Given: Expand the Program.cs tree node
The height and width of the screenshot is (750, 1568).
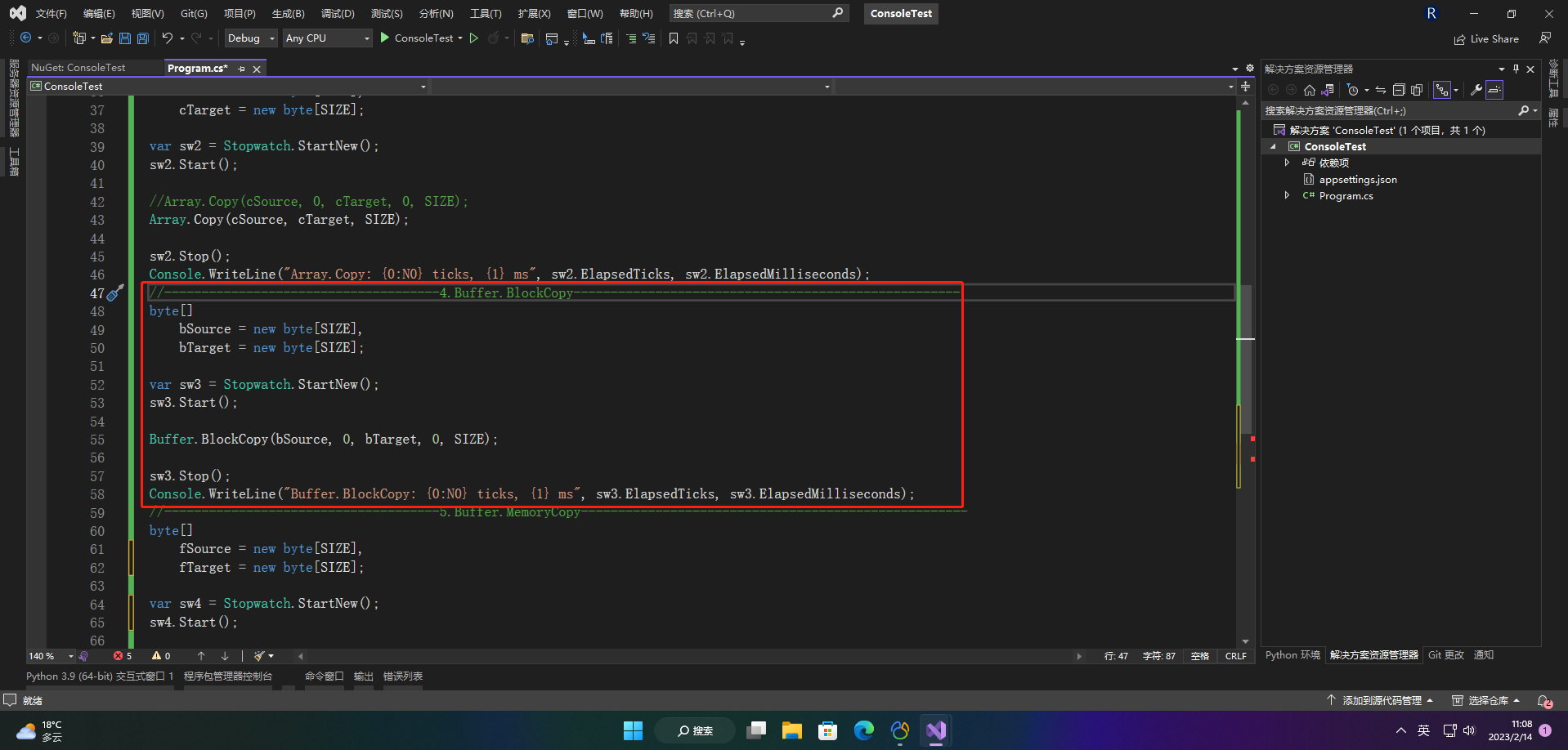Looking at the screenshot, I should click(x=1288, y=195).
